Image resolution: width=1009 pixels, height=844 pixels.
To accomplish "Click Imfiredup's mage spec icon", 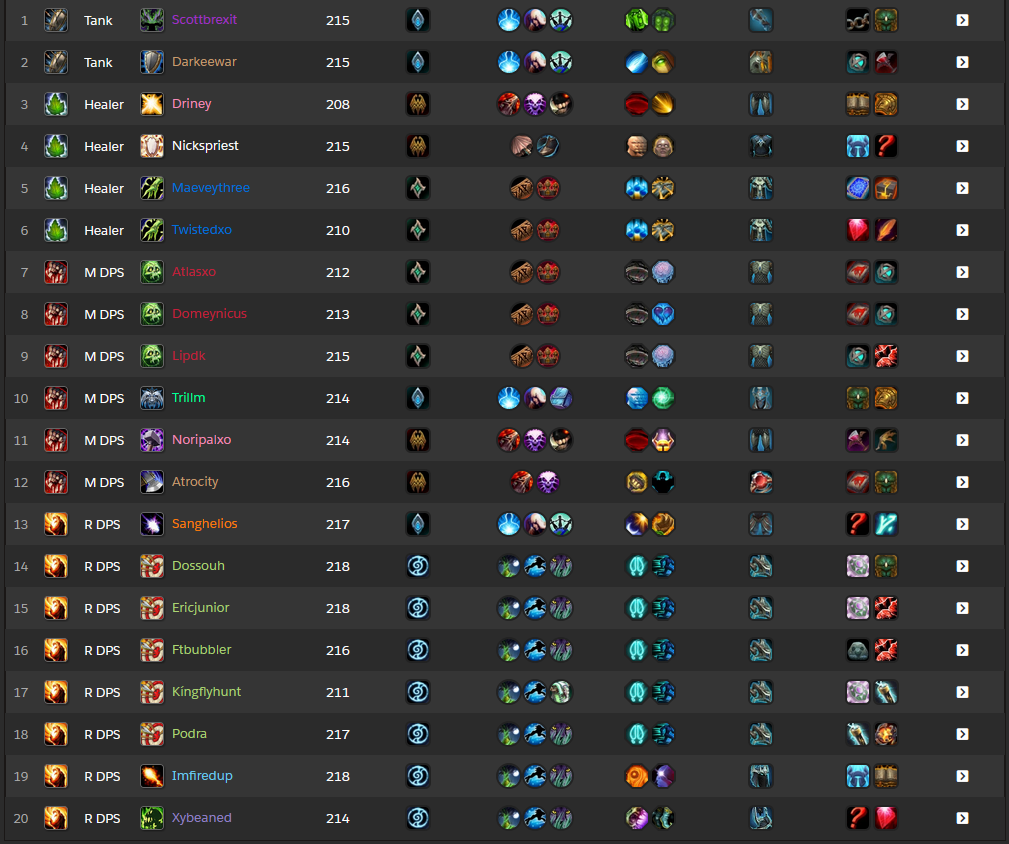I will (x=152, y=776).
